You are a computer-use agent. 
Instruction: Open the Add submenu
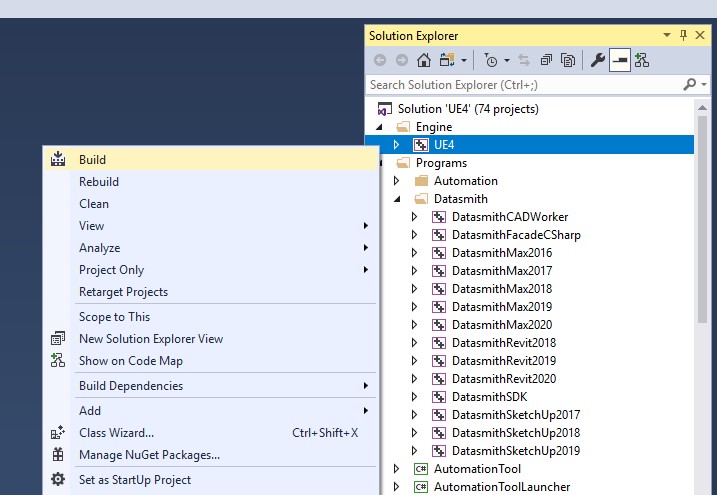[x=211, y=411]
